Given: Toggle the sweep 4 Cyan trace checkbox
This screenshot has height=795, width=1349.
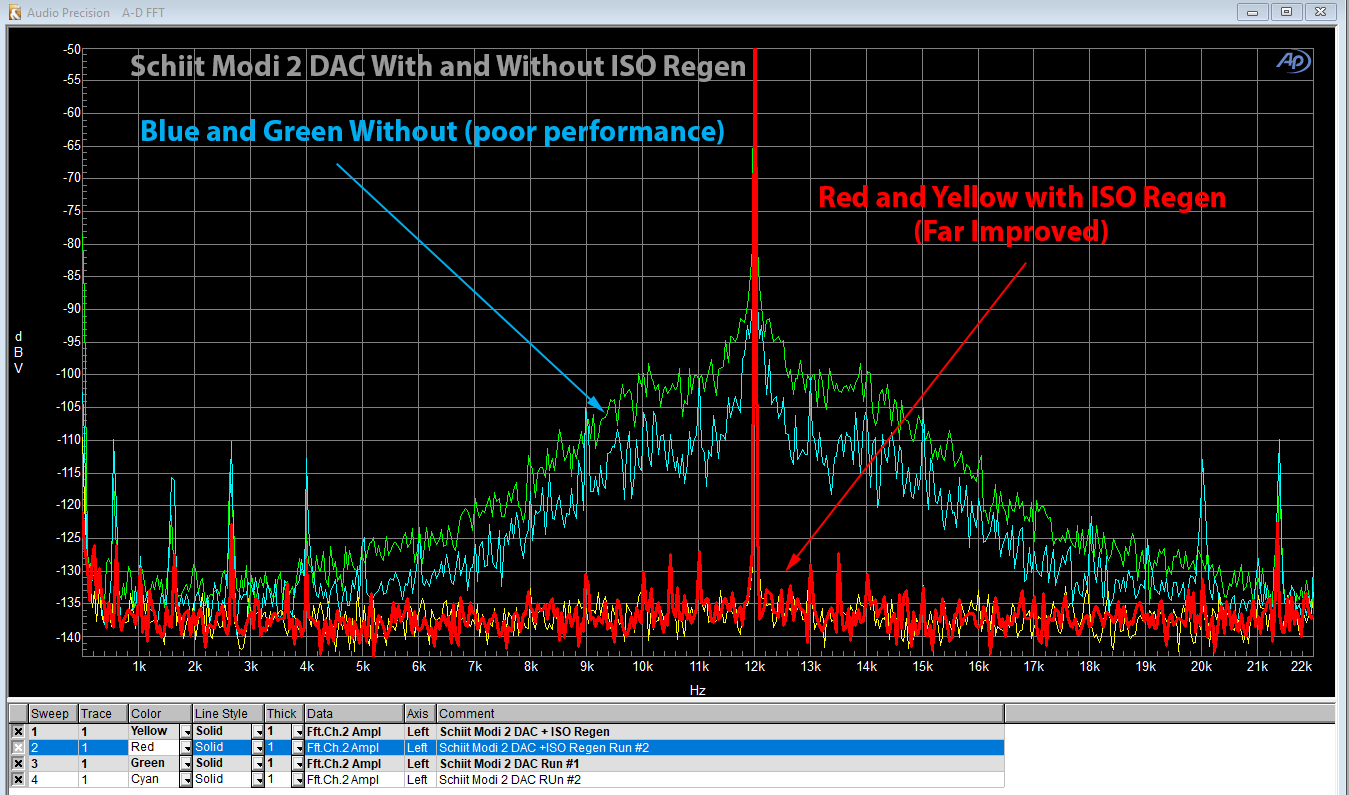Looking at the screenshot, I should [18, 780].
